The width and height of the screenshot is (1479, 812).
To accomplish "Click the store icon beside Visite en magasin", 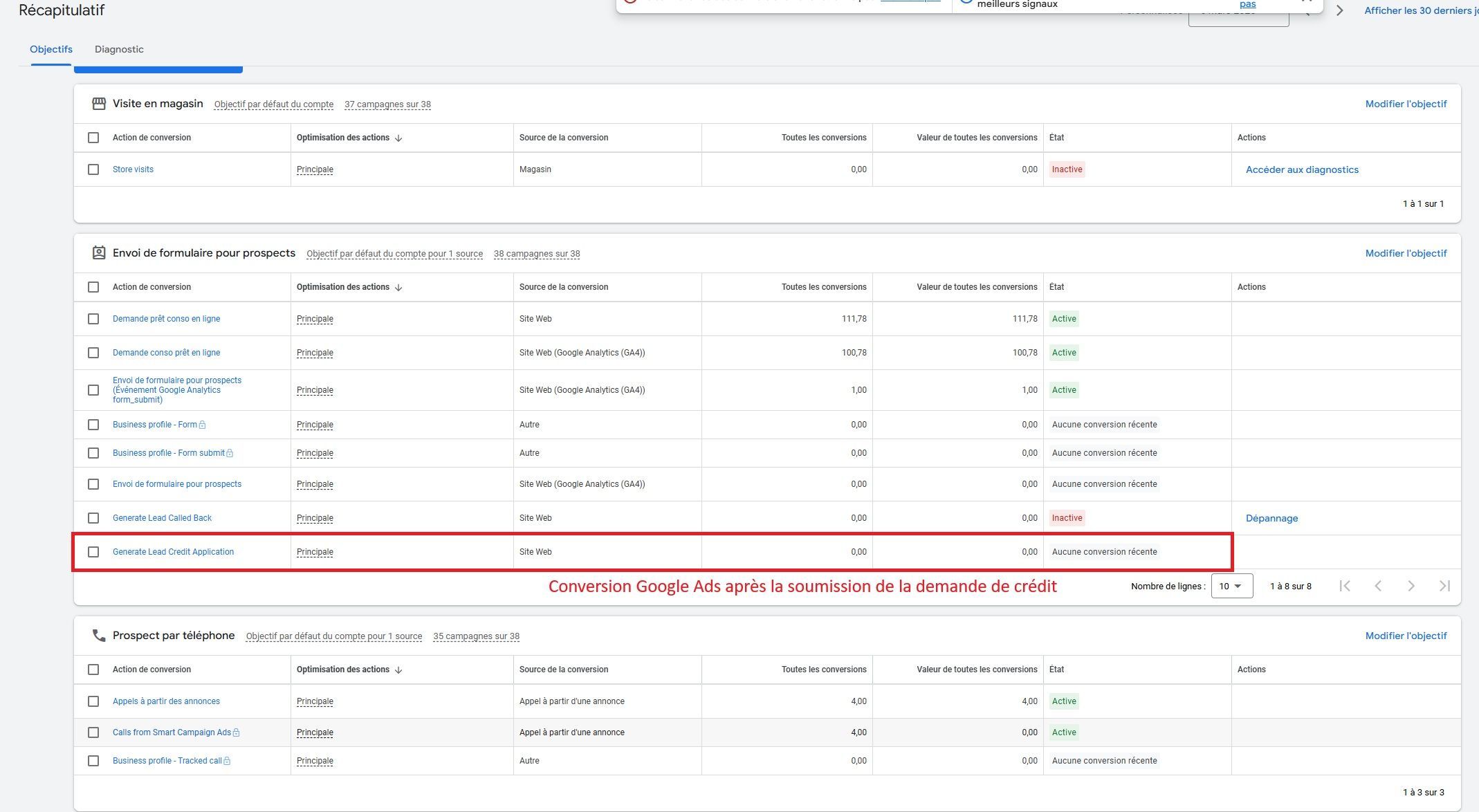I will (99, 104).
